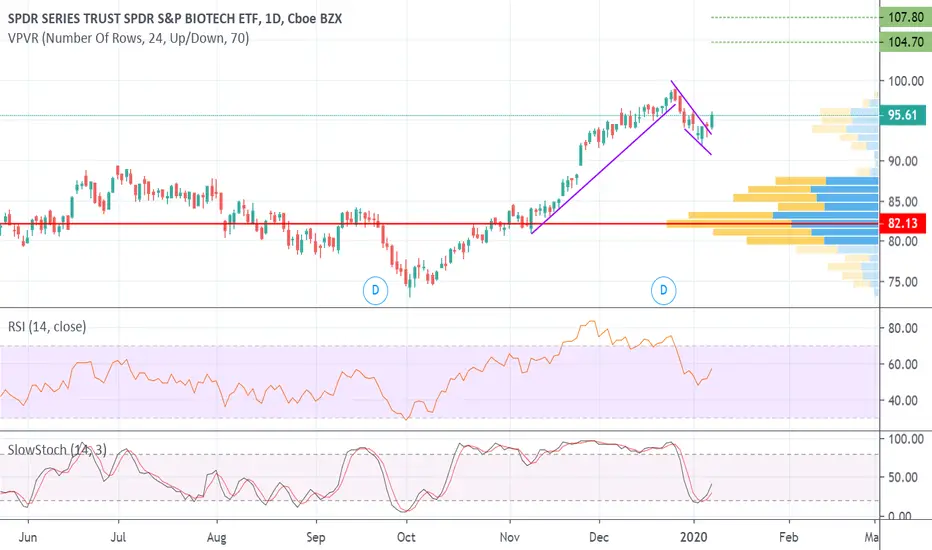The image size is (932, 550).
Task: Click the SlowStoch axis value 100.00
Action: [906, 439]
